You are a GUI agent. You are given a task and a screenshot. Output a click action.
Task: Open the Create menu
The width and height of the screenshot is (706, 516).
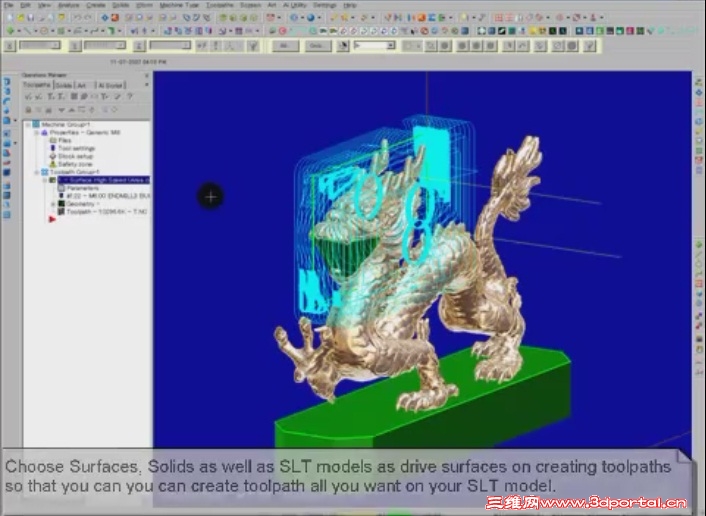pyautogui.click(x=95, y=5)
